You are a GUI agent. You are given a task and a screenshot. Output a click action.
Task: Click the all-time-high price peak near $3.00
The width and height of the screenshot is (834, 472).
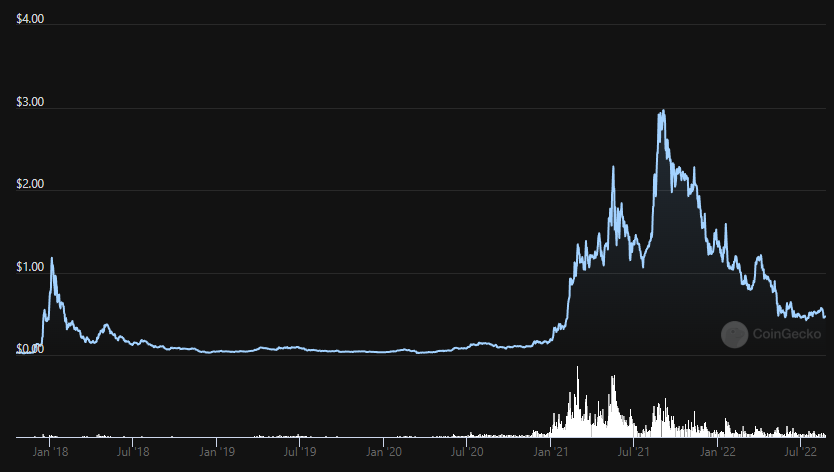pos(662,111)
